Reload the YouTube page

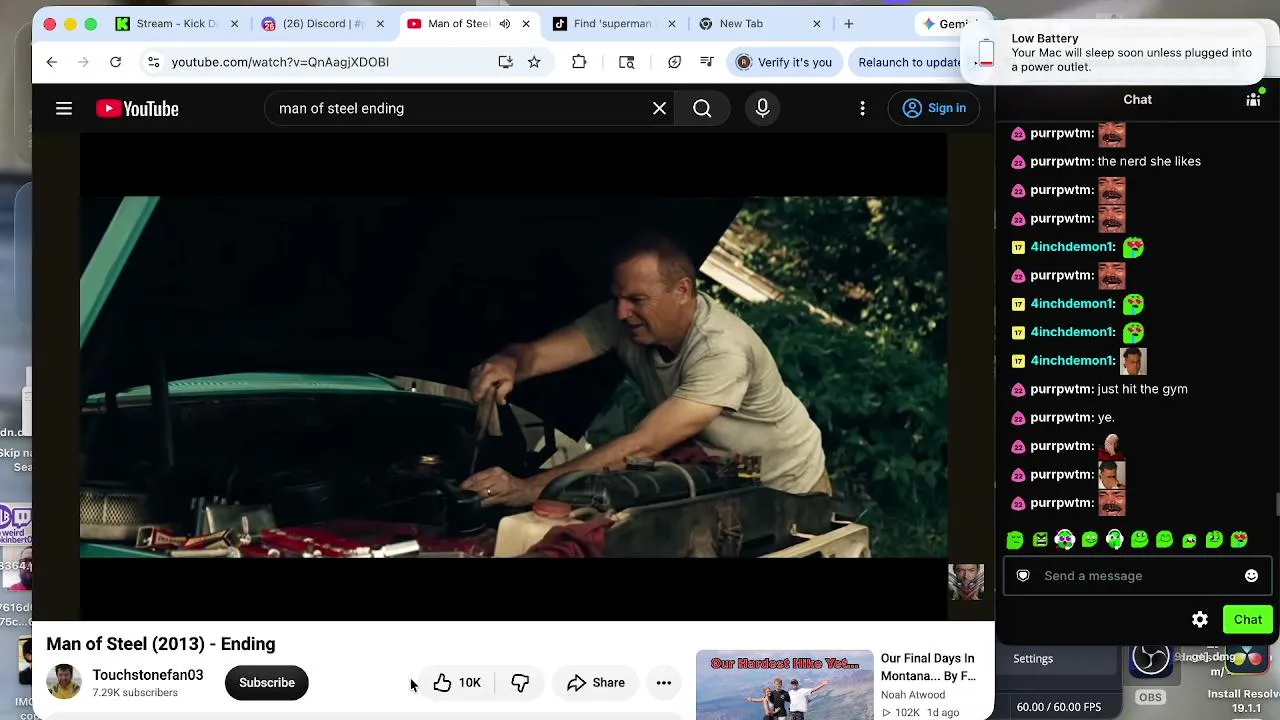(116, 62)
